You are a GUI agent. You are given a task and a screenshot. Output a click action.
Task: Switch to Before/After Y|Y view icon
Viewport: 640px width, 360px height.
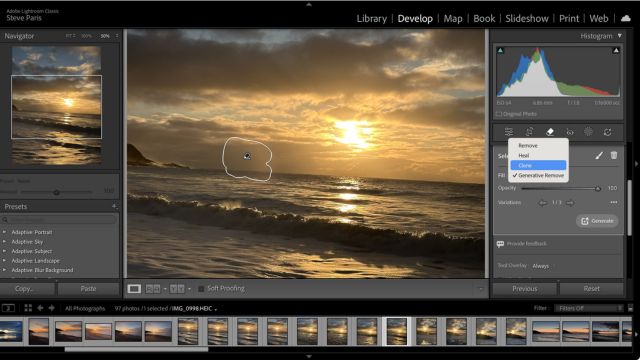[177, 289]
